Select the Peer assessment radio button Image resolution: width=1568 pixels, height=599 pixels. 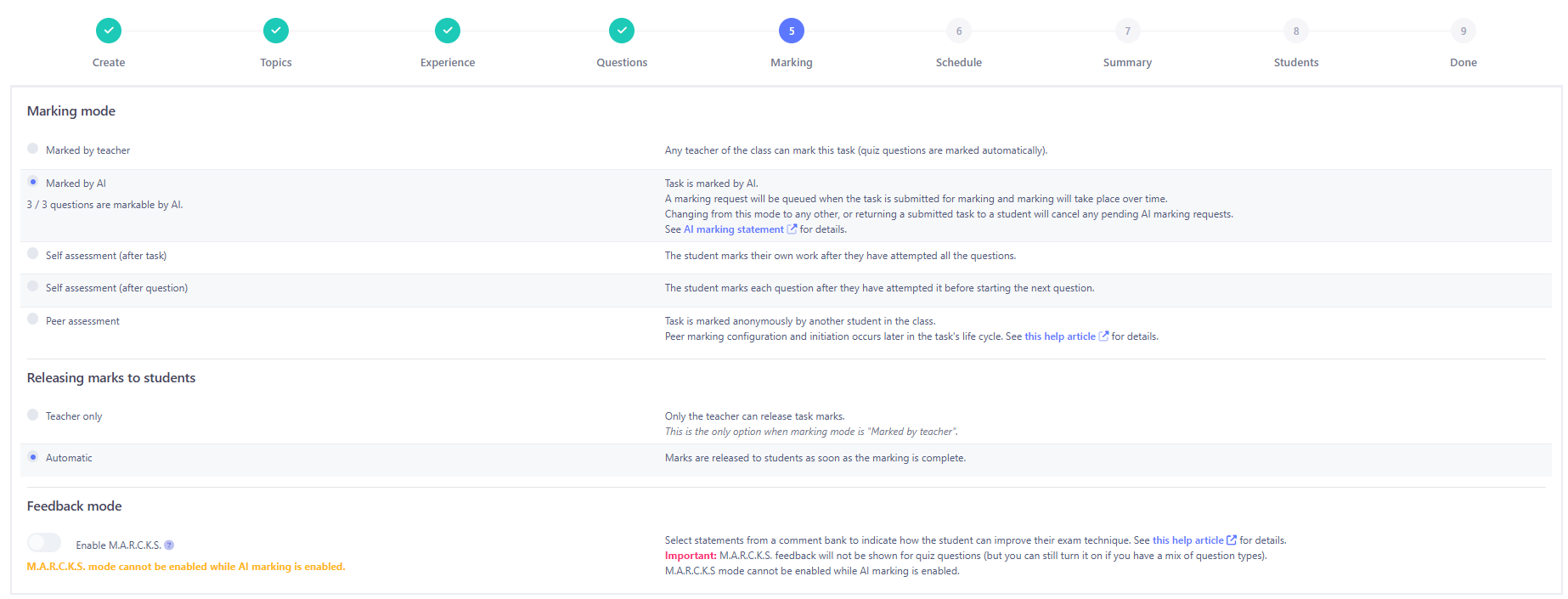[33, 319]
